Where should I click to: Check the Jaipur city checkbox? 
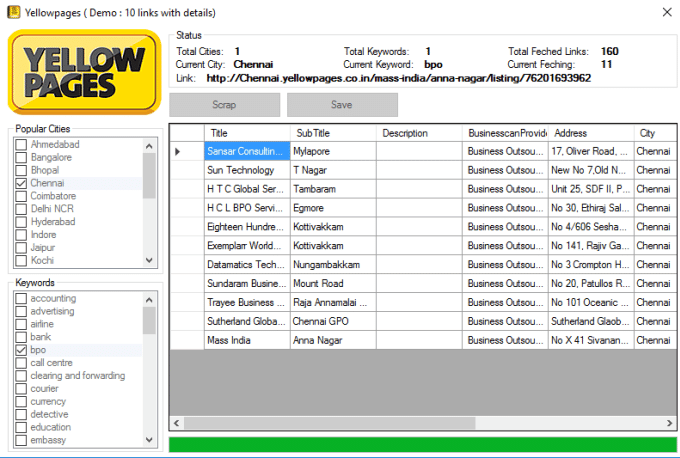pyautogui.click(x=21, y=248)
